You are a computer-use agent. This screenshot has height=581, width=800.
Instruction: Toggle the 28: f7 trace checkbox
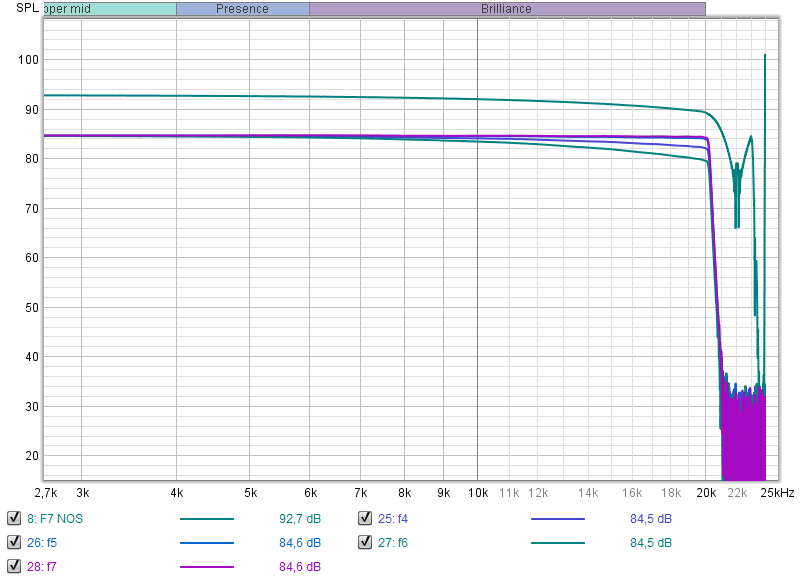14,566
